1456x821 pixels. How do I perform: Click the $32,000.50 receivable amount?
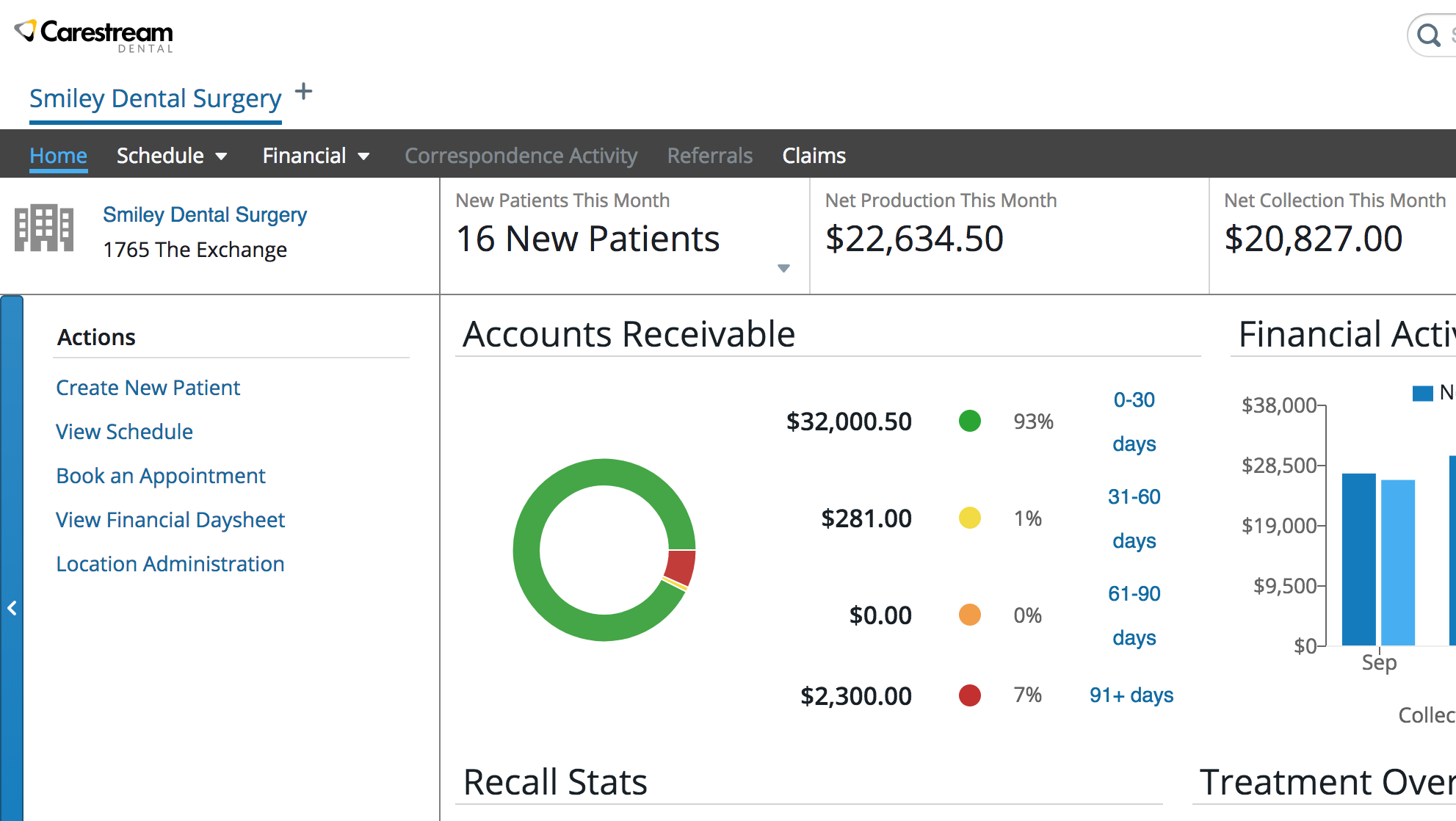[849, 422]
